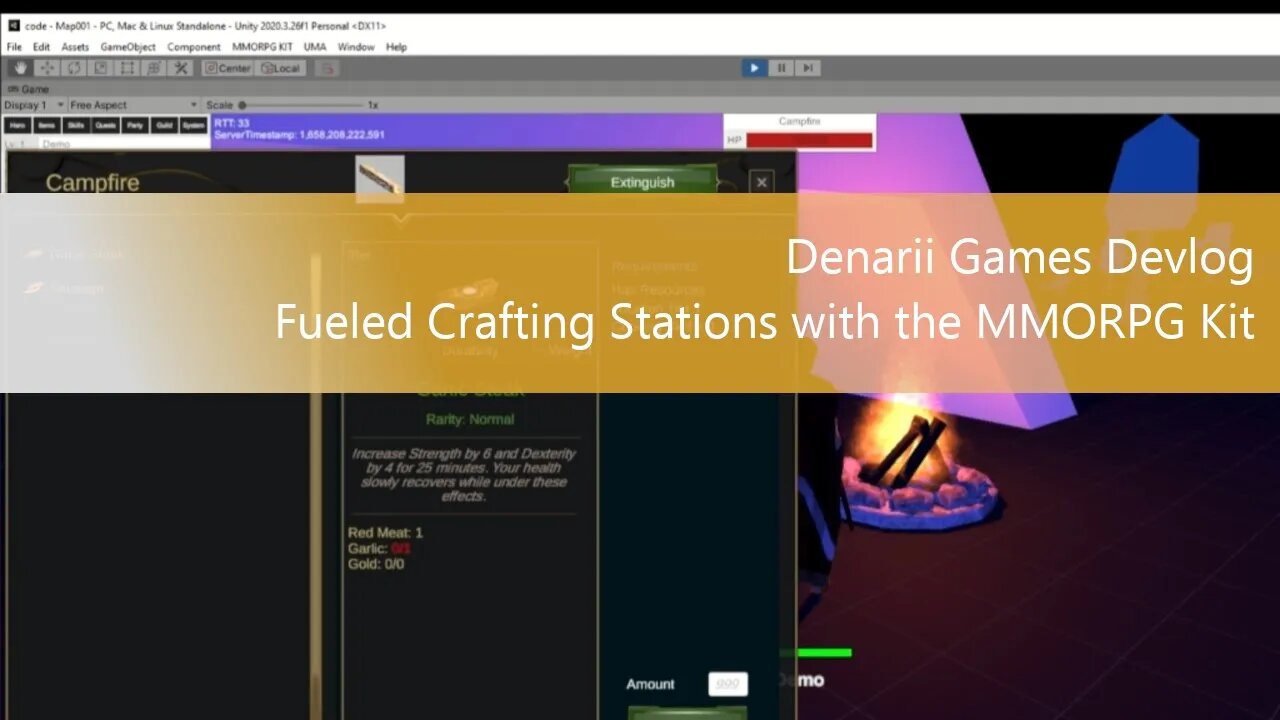Open the GameObject menu

pos(128,47)
